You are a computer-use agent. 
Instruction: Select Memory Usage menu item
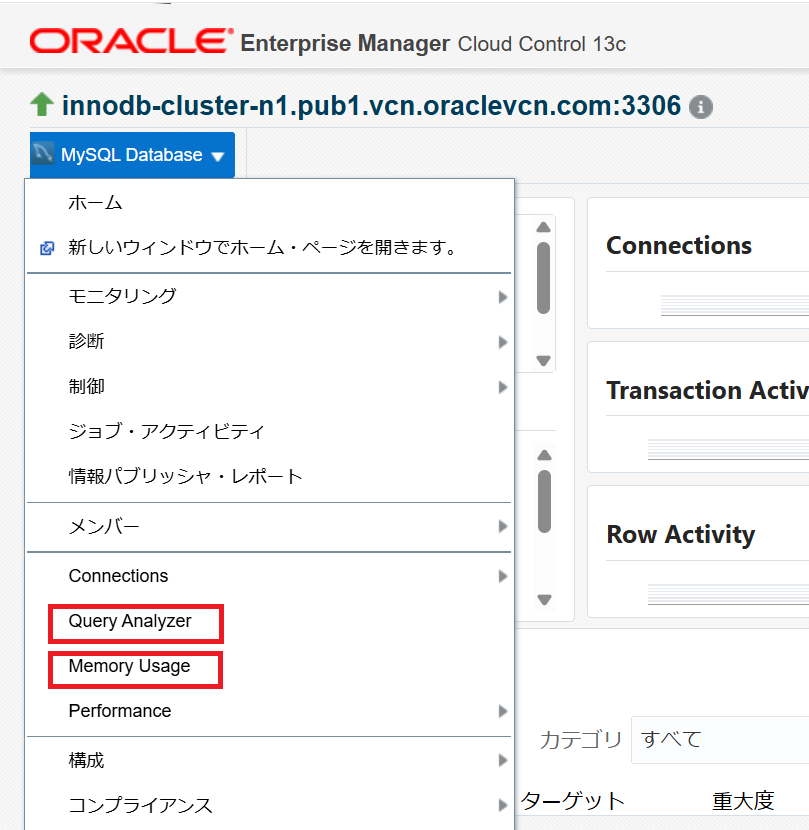130,666
